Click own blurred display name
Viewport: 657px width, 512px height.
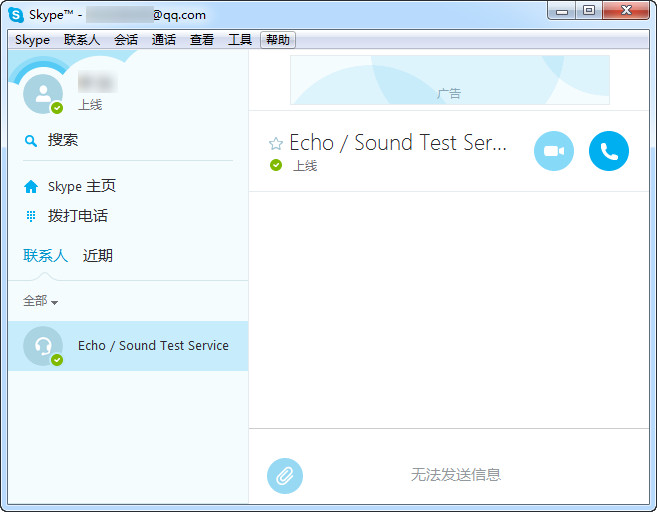click(x=98, y=82)
